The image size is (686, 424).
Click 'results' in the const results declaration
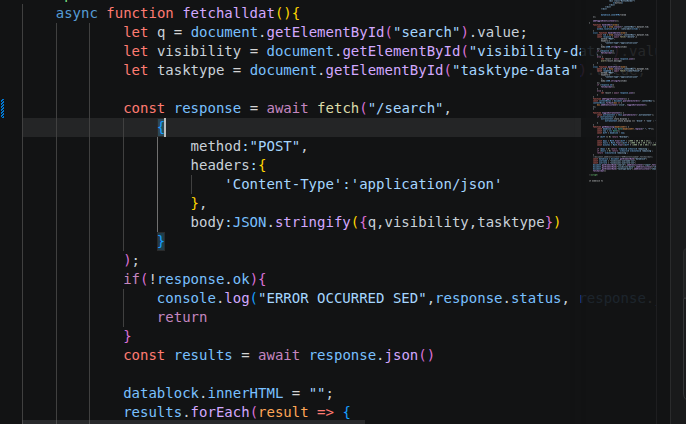coord(203,355)
